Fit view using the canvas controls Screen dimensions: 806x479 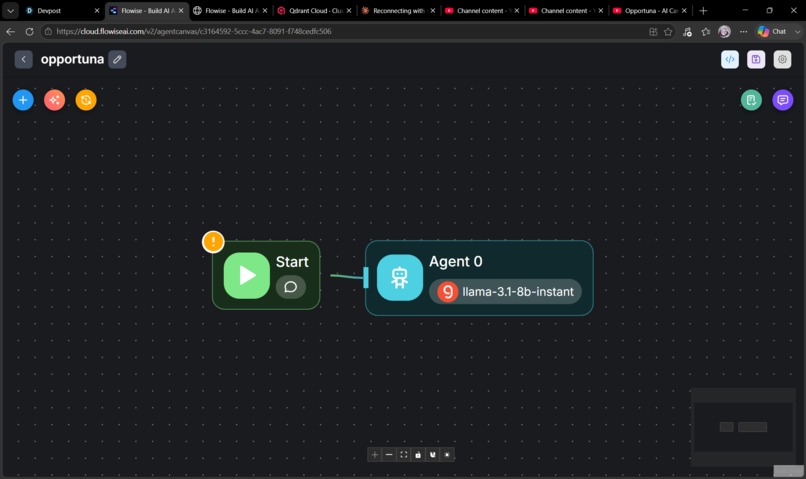[404, 455]
